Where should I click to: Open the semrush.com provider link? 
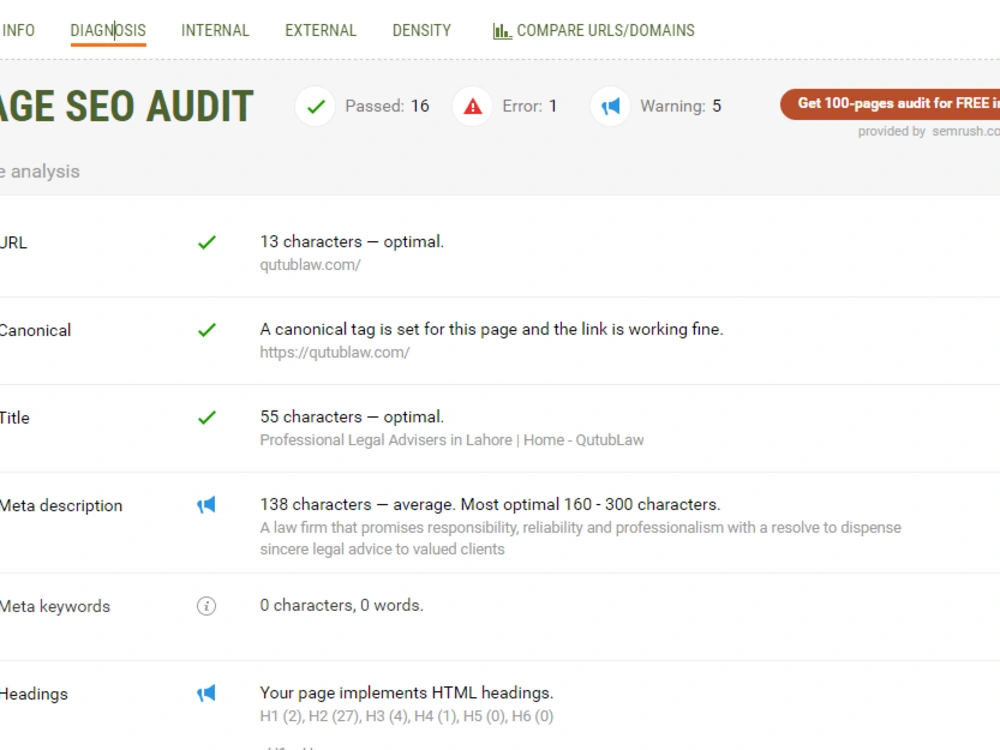966,131
